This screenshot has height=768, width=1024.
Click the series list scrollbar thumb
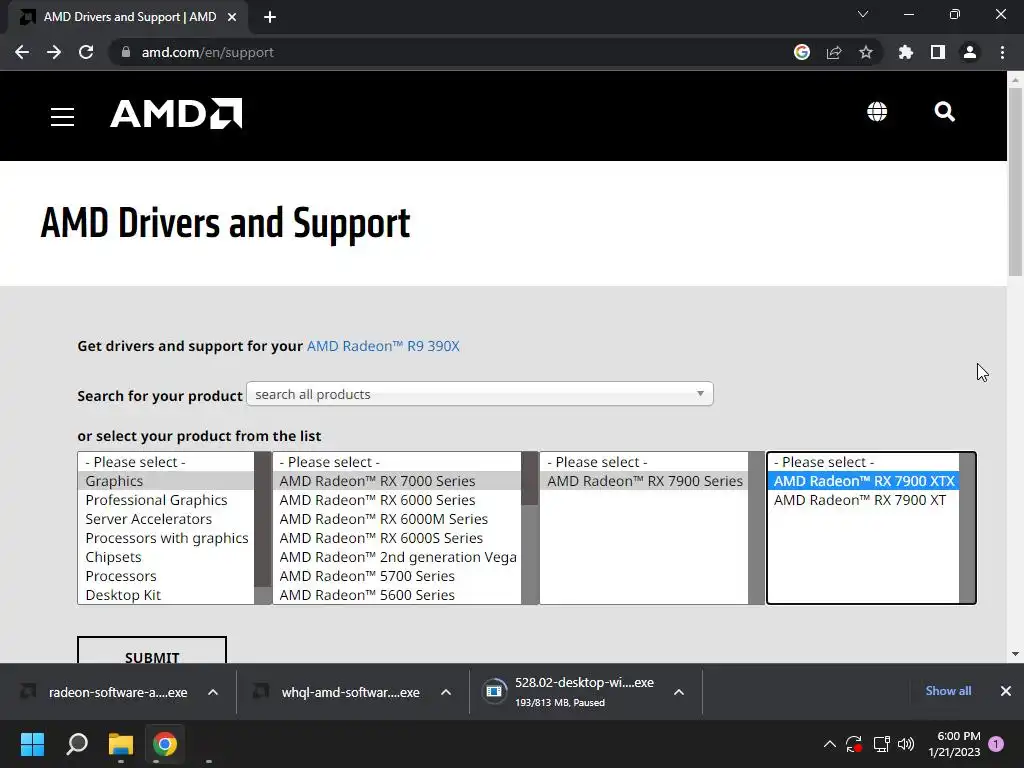[530, 479]
